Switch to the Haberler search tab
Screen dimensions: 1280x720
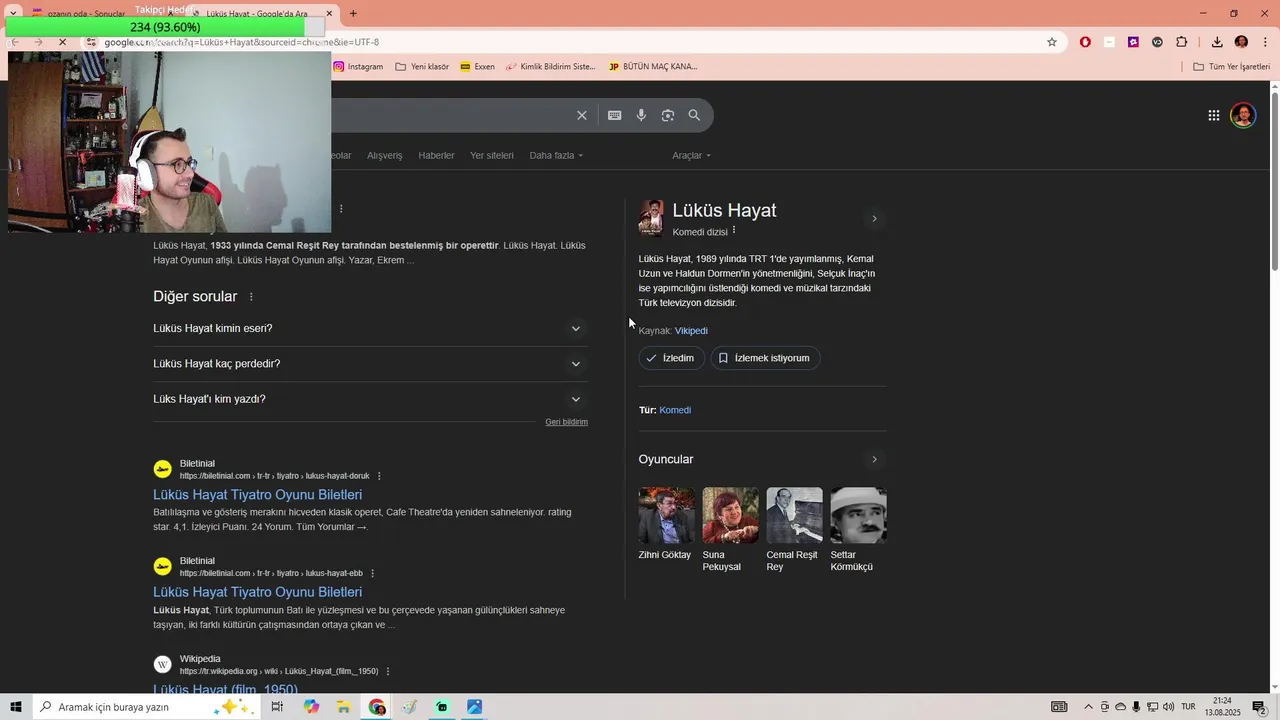pyautogui.click(x=436, y=155)
